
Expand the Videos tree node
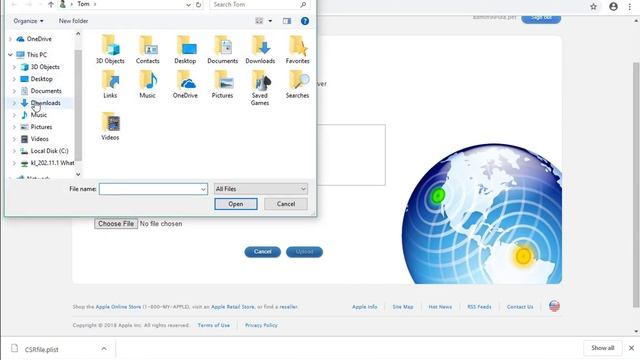coord(14,139)
